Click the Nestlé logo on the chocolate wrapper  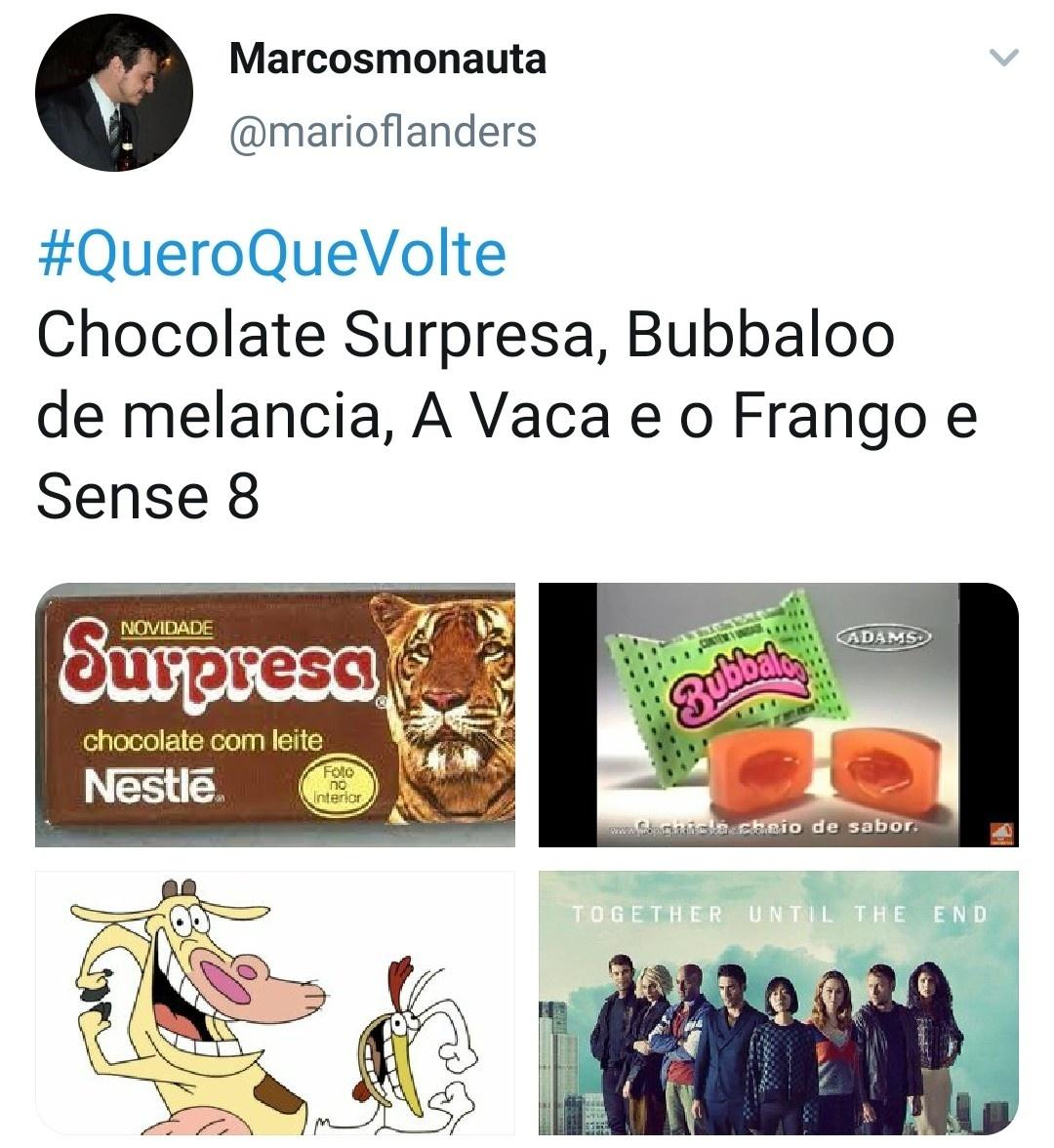tap(150, 787)
